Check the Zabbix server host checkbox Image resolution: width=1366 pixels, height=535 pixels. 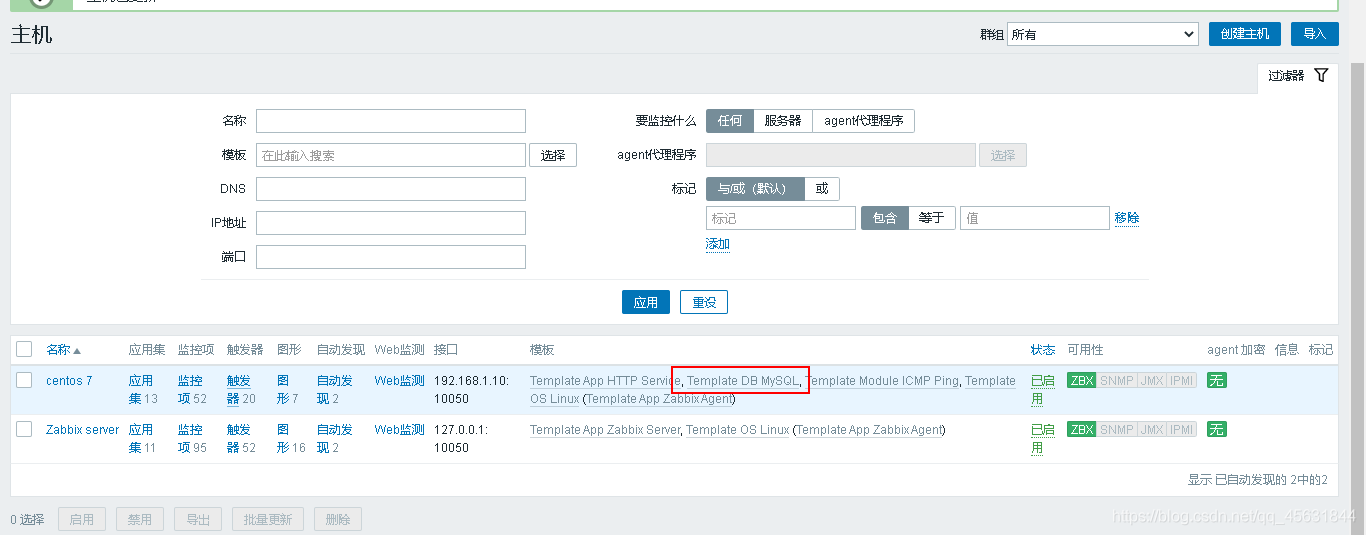[24, 429]
